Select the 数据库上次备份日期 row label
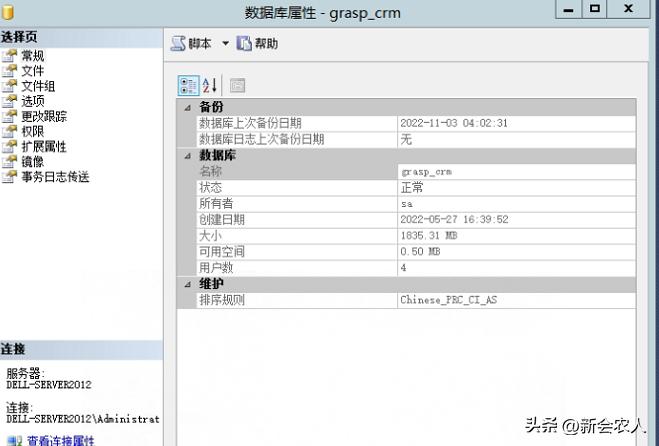Image resolution: width=659 pixels, height=446 pixels. [250, 123]
